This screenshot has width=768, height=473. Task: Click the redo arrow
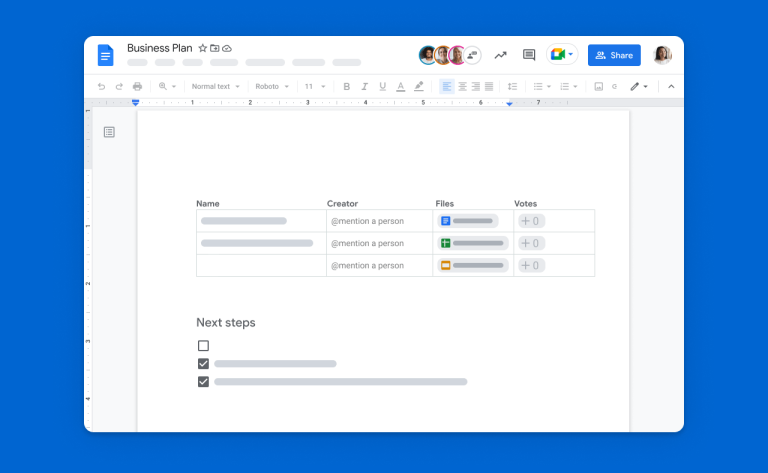[119, 87]
